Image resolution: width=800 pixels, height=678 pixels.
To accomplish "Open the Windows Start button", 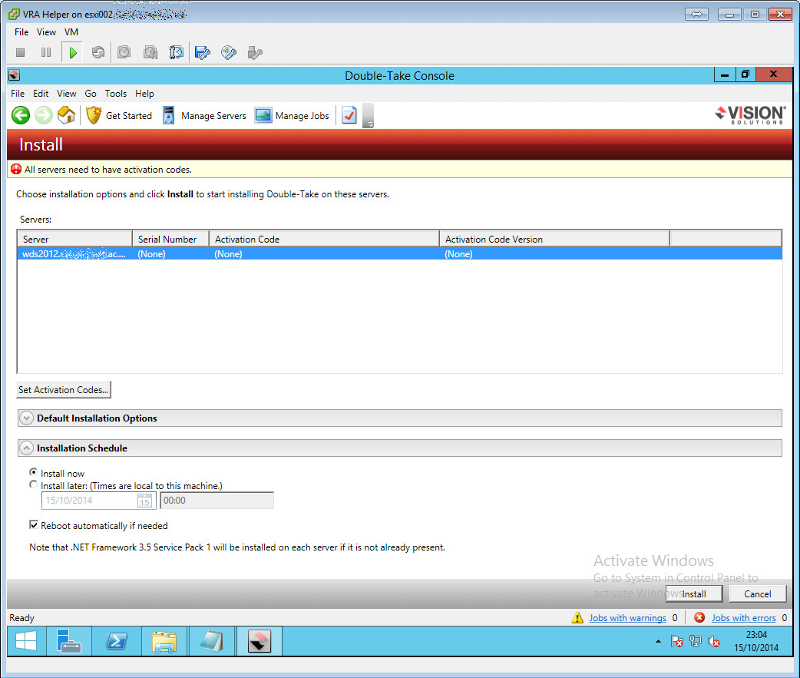I will [x=26, y=641].
